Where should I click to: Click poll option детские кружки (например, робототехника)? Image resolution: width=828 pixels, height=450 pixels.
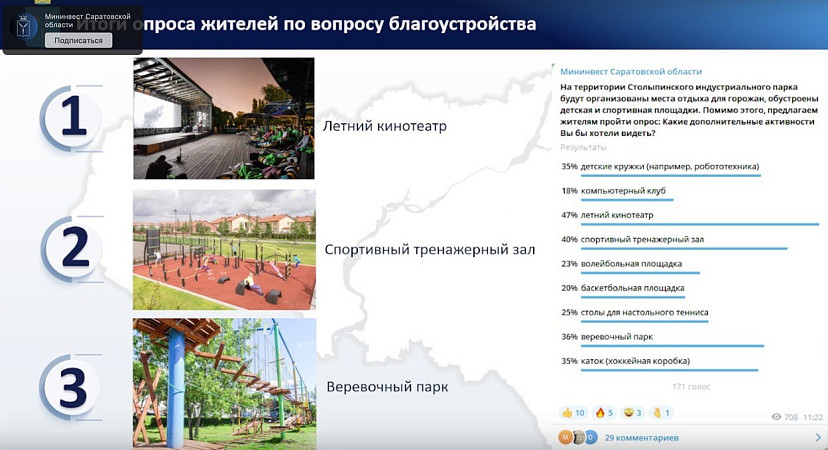pyautogui.click(x=670, y=166)
